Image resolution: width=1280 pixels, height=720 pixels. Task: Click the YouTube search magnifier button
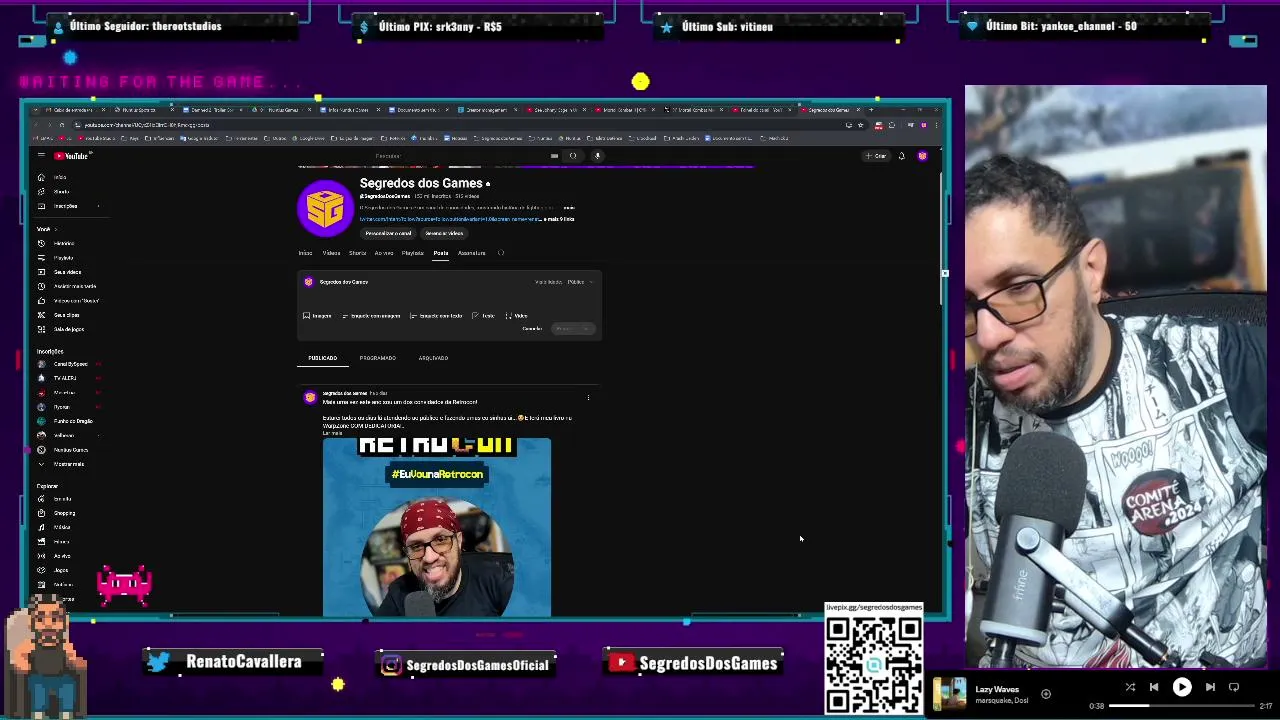[573, 156]
